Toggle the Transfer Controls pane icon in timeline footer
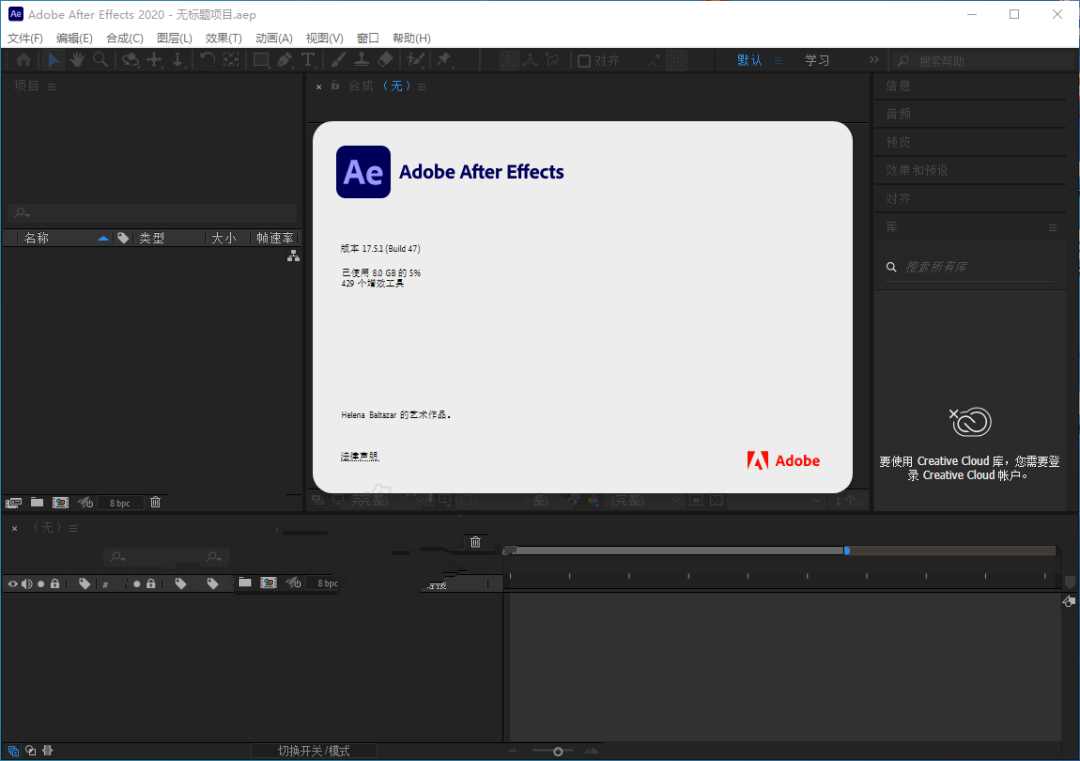The height and width of the screenshot is (761, 1080). [30, 751]
